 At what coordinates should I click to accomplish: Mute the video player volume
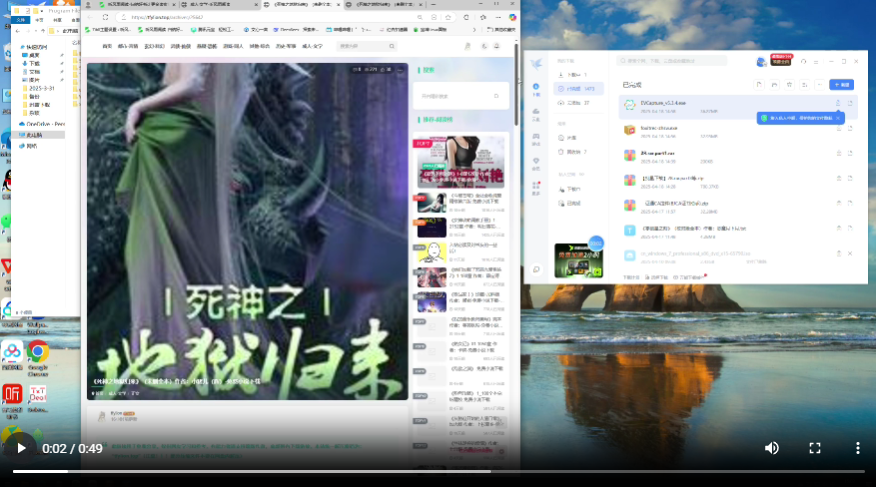click(772, 448)
